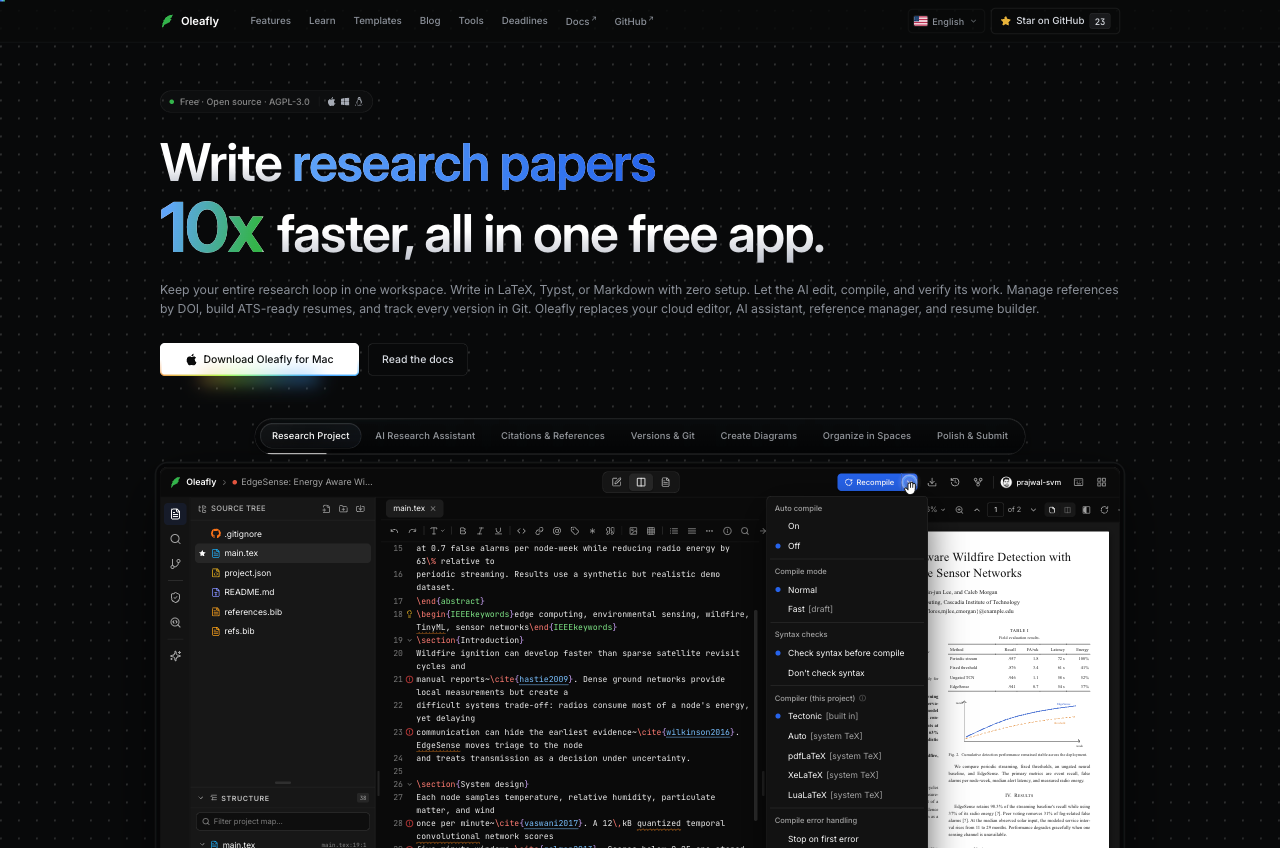
Task: Click the Filter project map input
Action: pos(283,821)
